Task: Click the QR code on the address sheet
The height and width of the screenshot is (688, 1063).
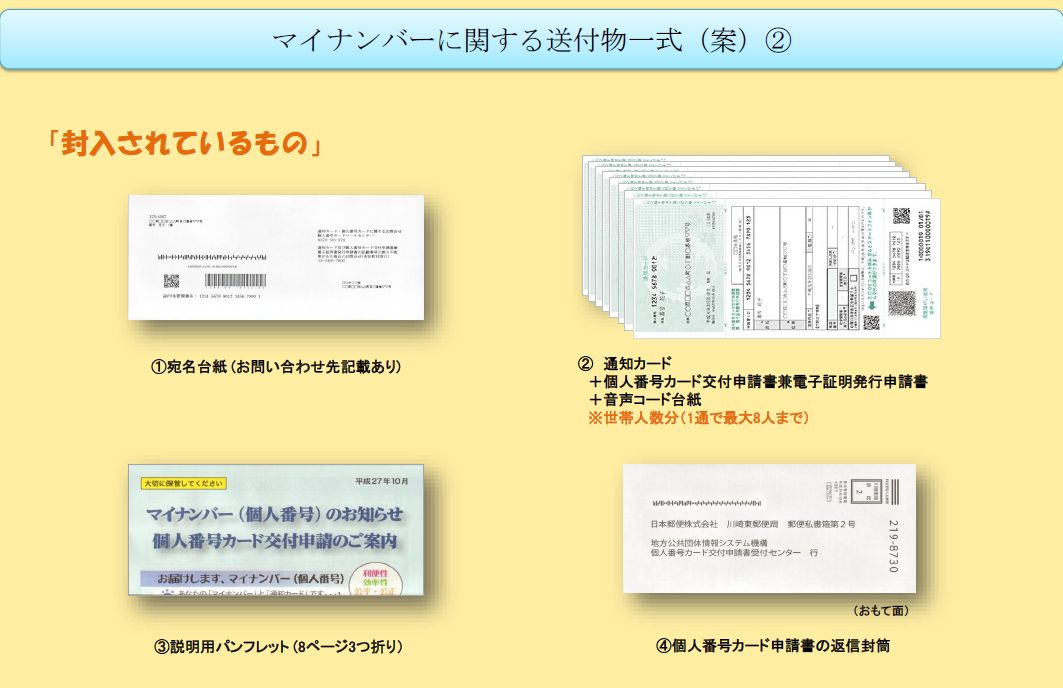Action: coord(171,282)
